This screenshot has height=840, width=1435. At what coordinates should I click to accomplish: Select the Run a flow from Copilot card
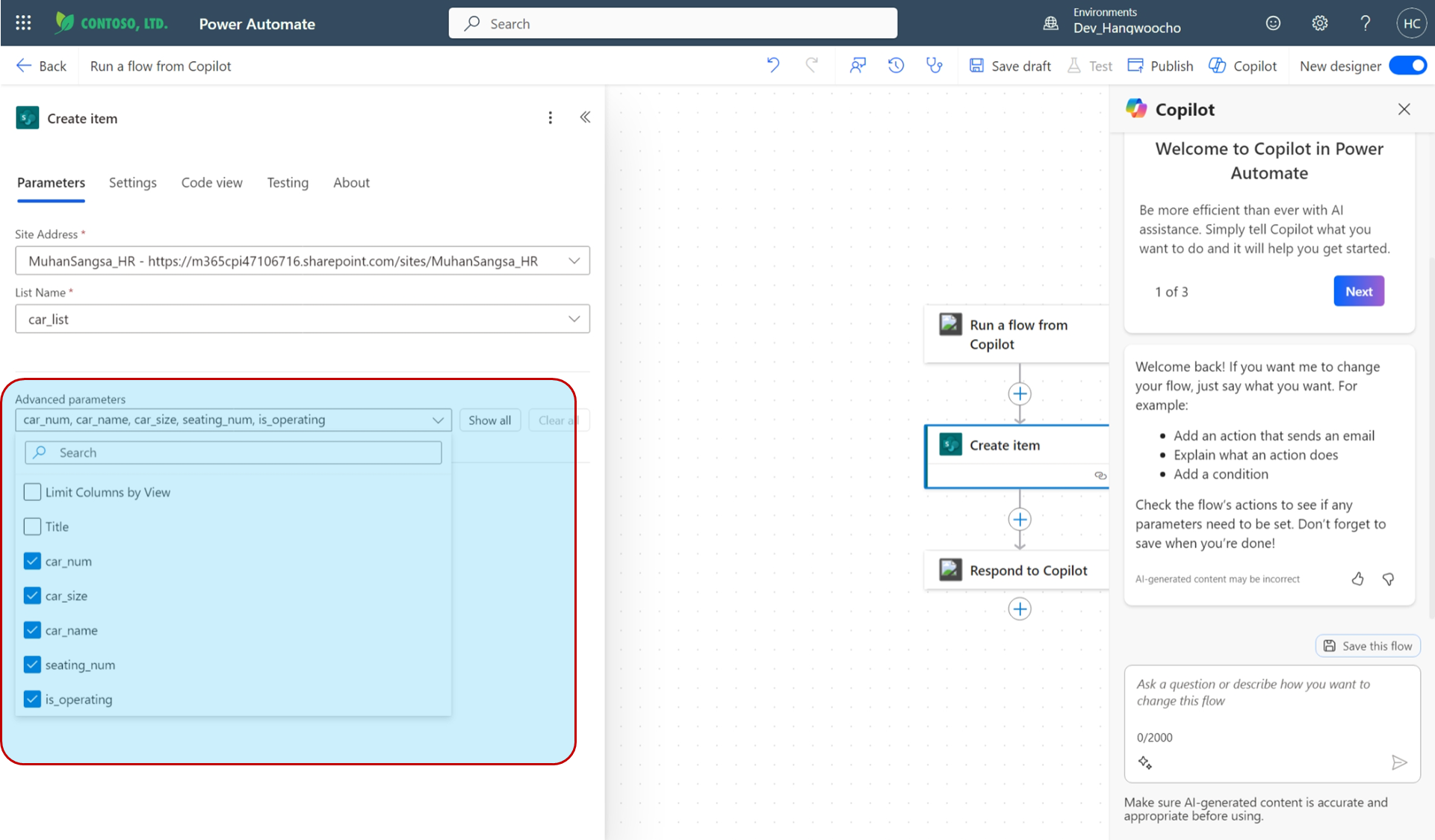tap(1016, 334)
